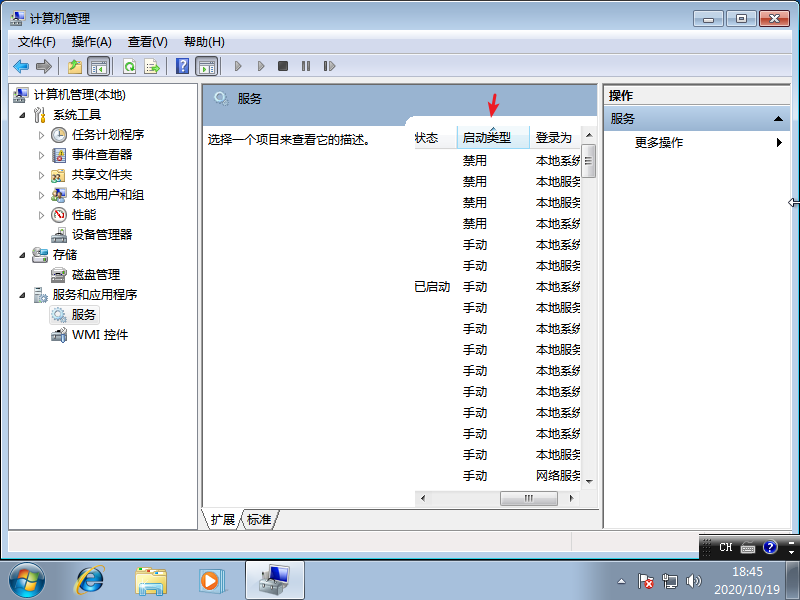Open the 查看(V) menu
Screen dimensions: 800x600
pyautogui.click(x=146, y=41)
